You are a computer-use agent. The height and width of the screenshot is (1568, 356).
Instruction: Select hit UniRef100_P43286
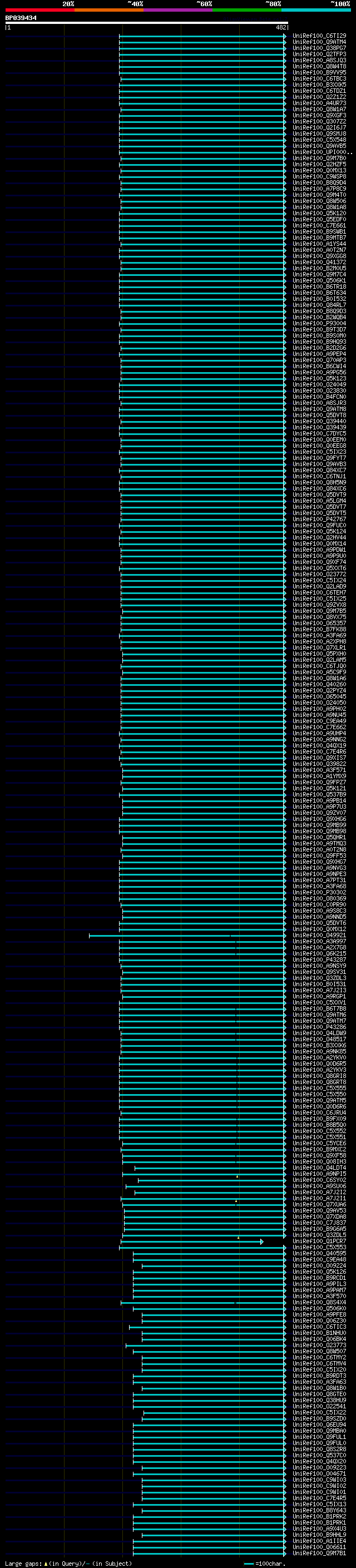pos(319,1027)
